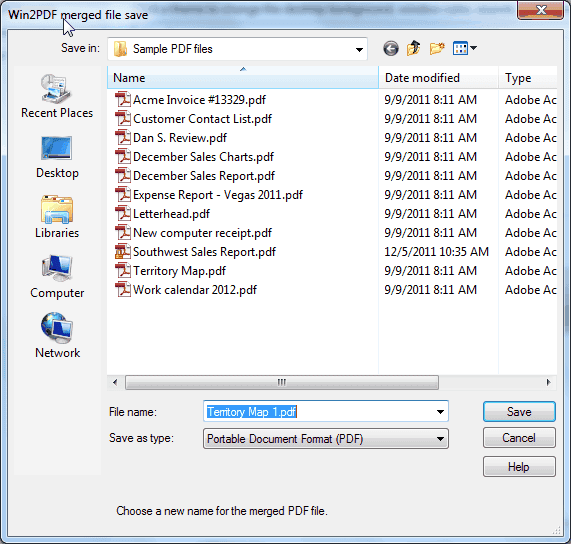The height and width of the screenshot is (544, 571).
Task: Select PDF icon of Expense Report - Vegas 2011.pdf
Action: [x=123, y=194]
